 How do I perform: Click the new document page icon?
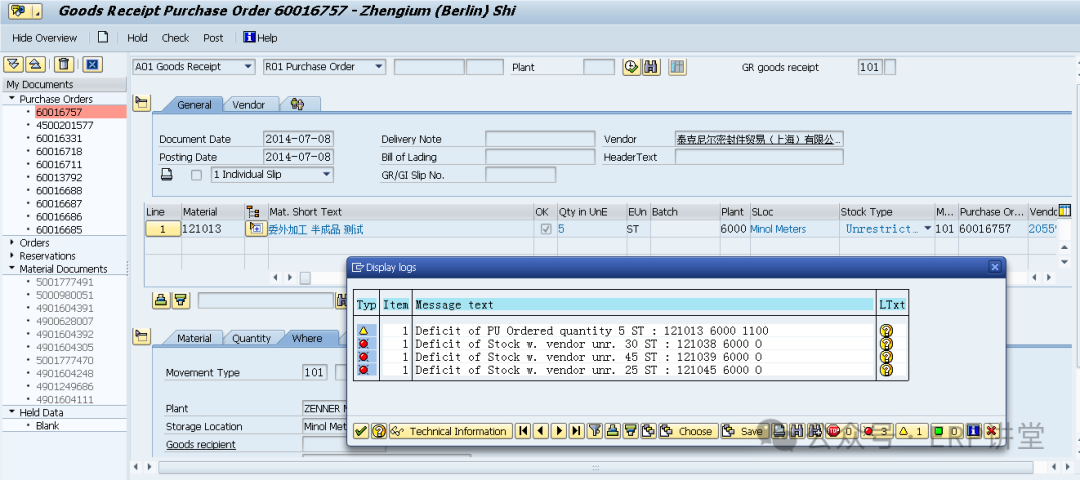click(x=103, y=38)
